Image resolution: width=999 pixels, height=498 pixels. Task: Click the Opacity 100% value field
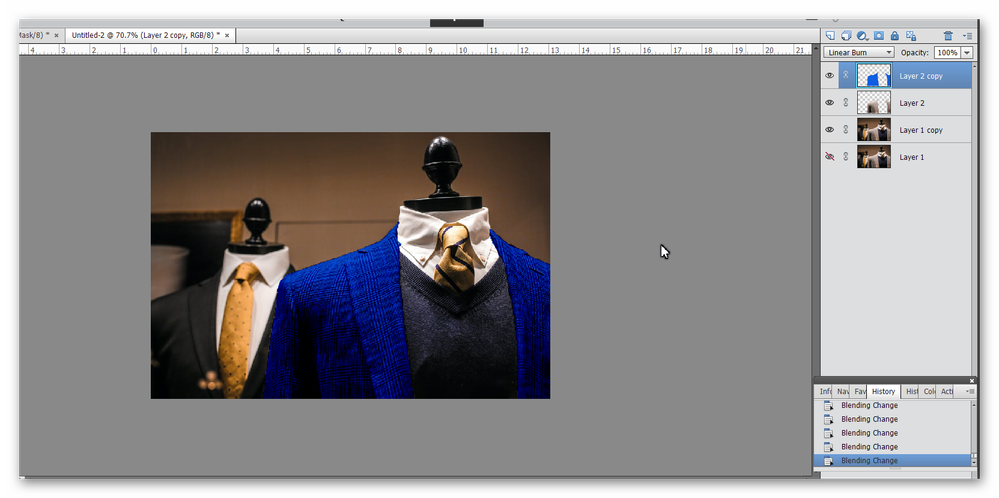pyautogui.click(x=947, y=52)
